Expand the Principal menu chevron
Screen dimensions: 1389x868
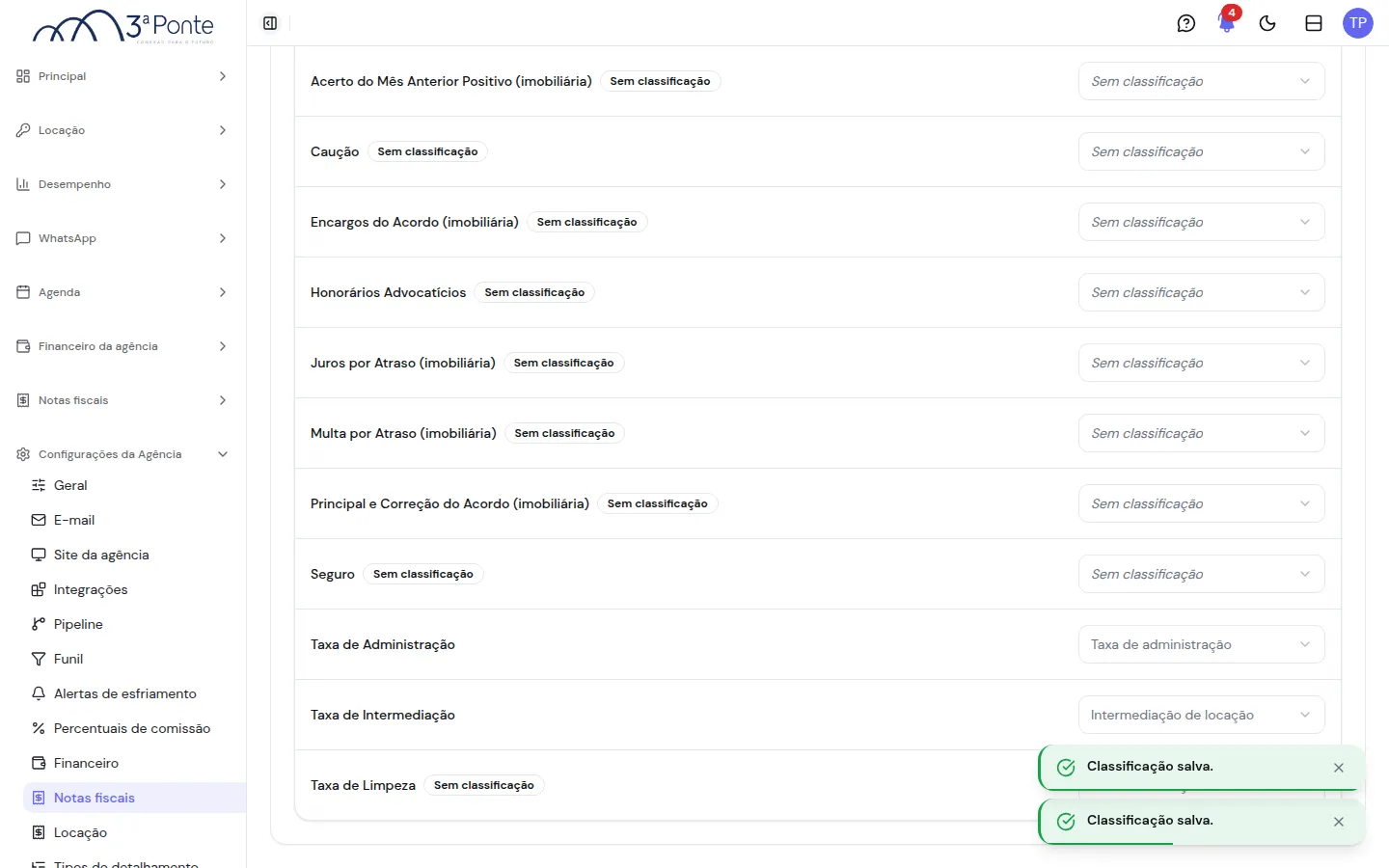[223, 76]
